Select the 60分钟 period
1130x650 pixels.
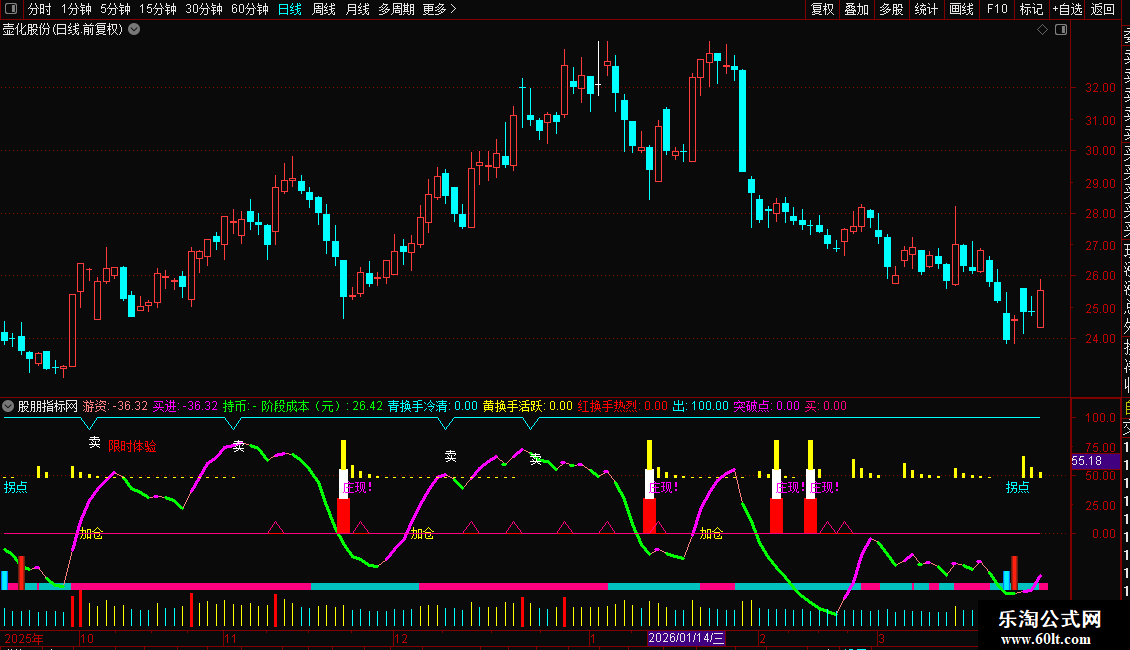point(250,9)
